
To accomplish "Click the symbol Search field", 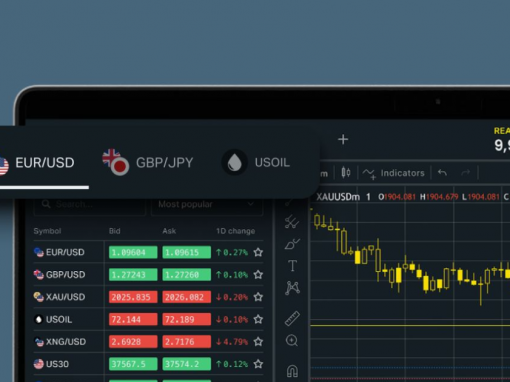I will click(x=90, y=204).
